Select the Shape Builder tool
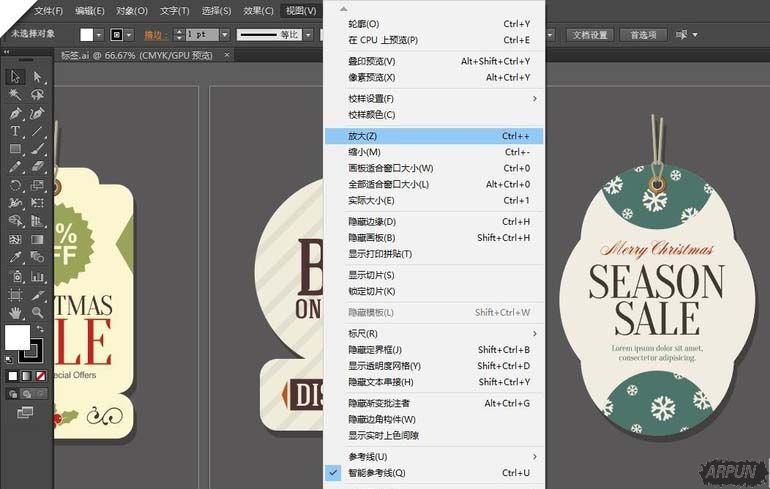The height and width of the screenshot is (489, 770). [15, 221]
